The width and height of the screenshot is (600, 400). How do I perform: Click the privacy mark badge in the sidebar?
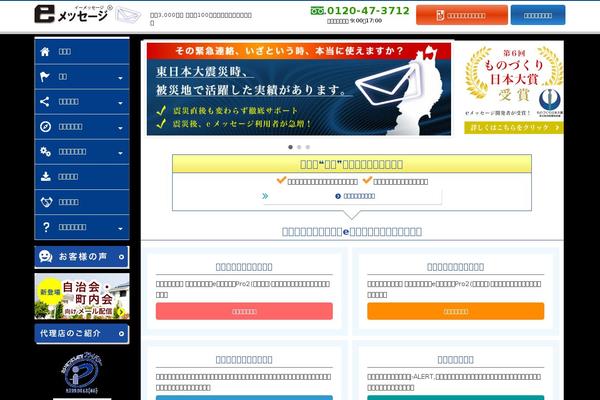[82, 373]
